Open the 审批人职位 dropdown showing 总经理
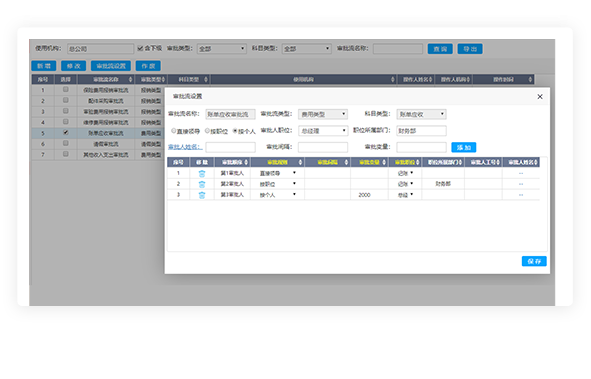The width and height of the screenshot is (591, 379). coord(323,131)
